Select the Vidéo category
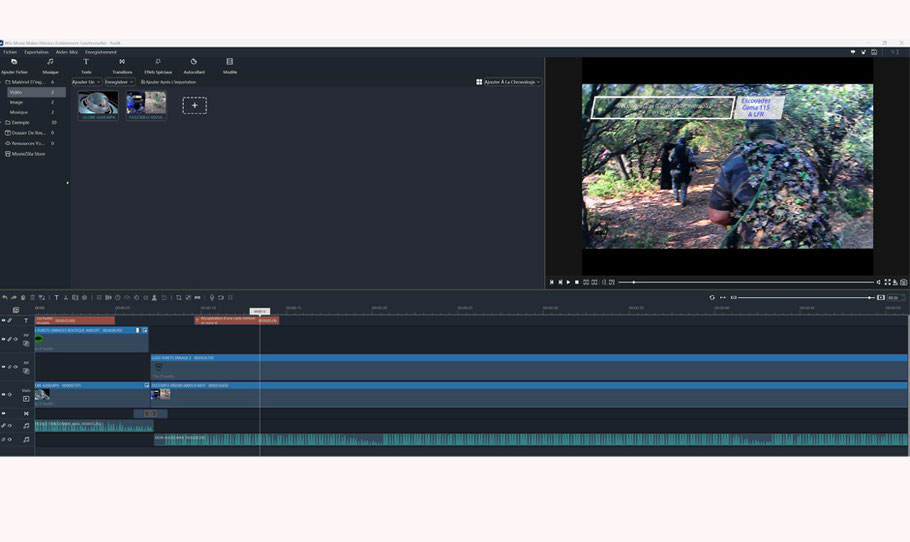This screenshot has width=910, height=542. tap(36, 92)
